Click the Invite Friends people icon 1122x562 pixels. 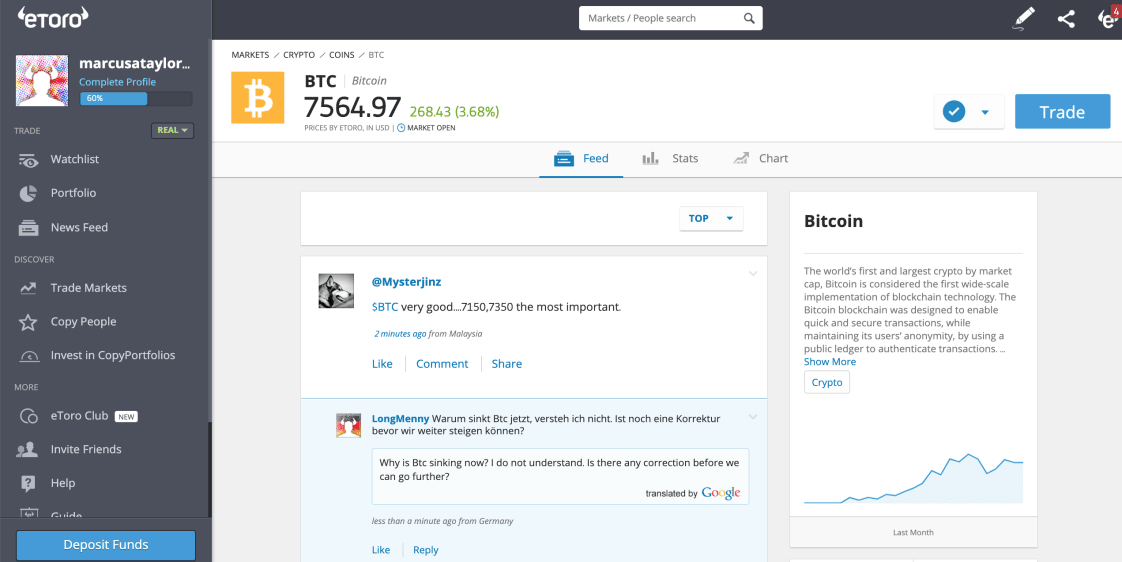(x=27, y=450)
